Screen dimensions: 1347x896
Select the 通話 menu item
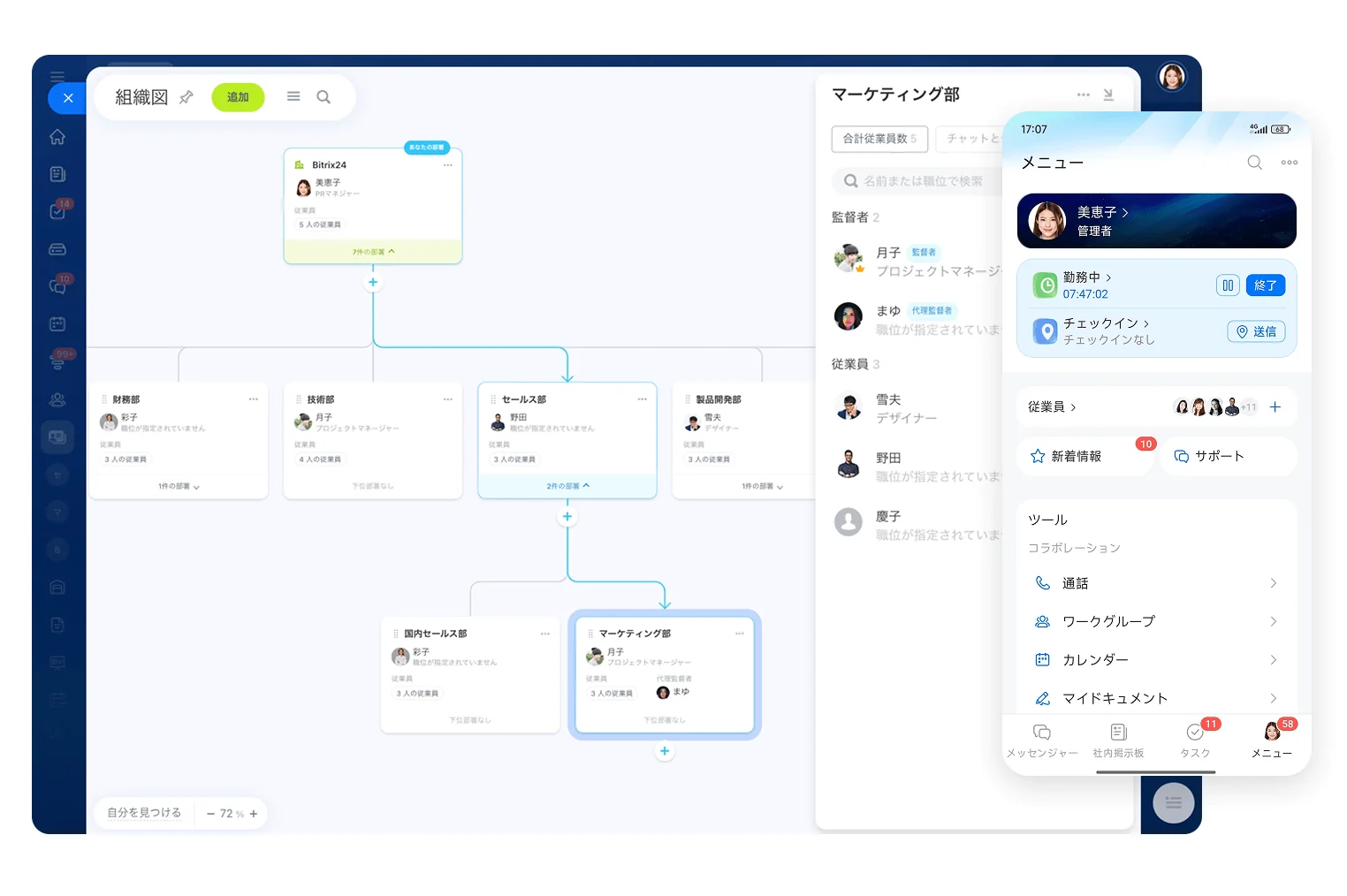pos(1156,583)
